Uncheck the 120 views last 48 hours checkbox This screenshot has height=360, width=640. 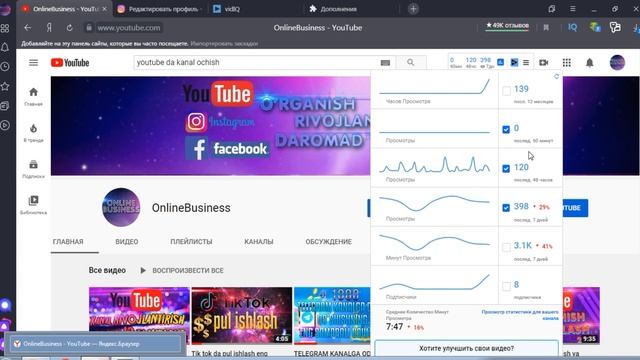point(506,169)
